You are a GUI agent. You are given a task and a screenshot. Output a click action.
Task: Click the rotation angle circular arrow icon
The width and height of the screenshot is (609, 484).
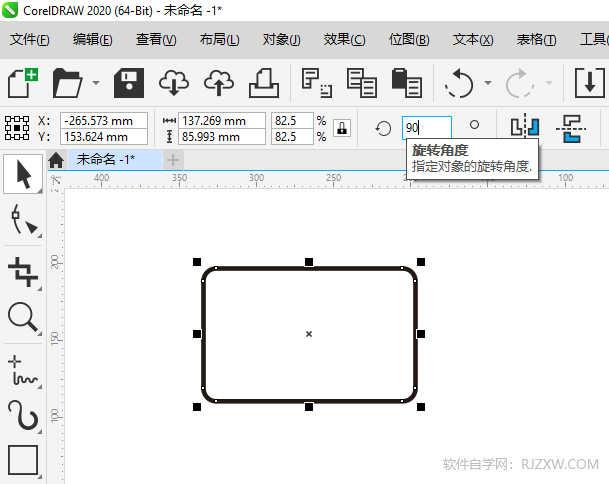click(383, 128)
